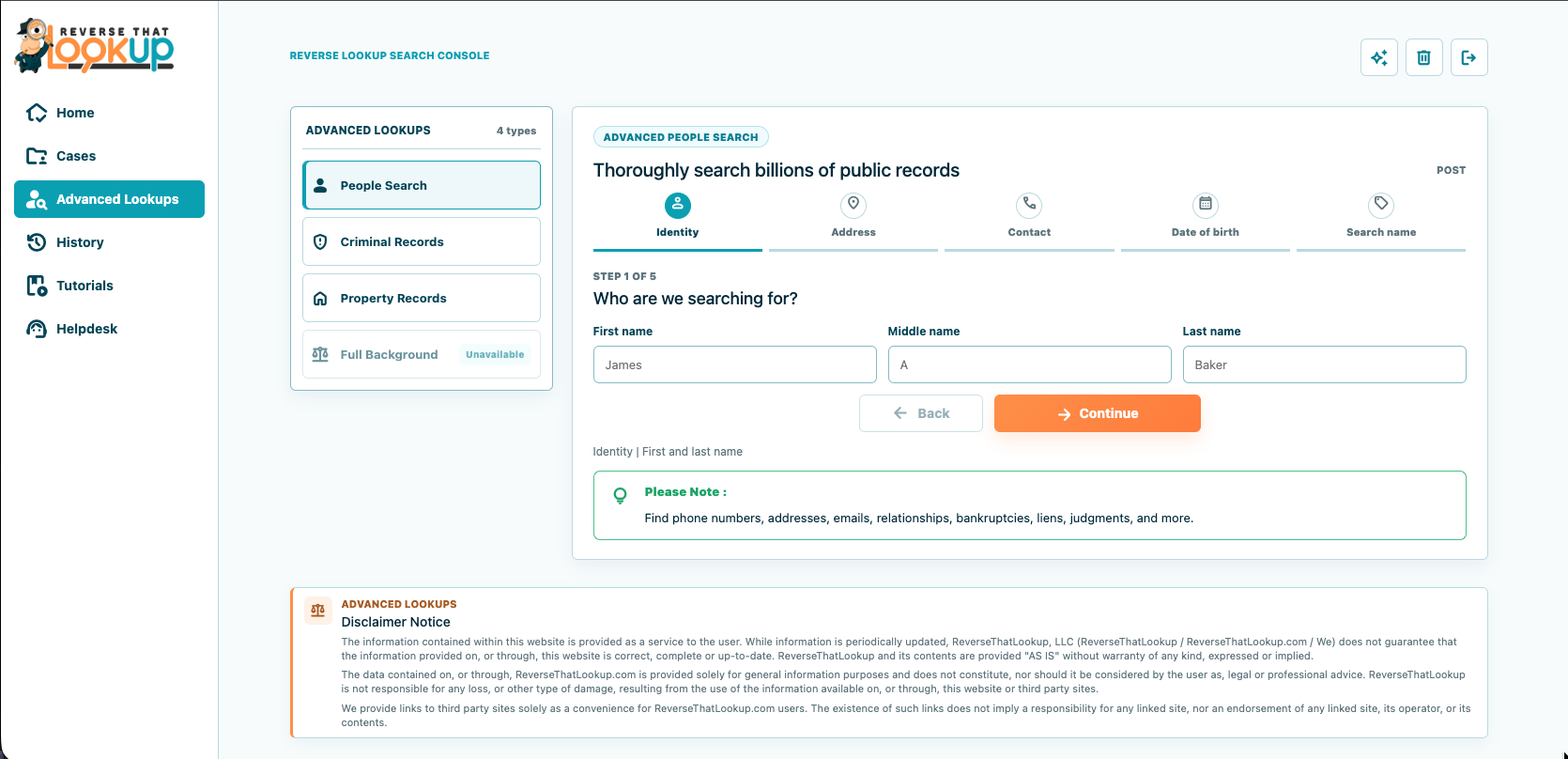Click the Property Records house icon

pos(320,298)
